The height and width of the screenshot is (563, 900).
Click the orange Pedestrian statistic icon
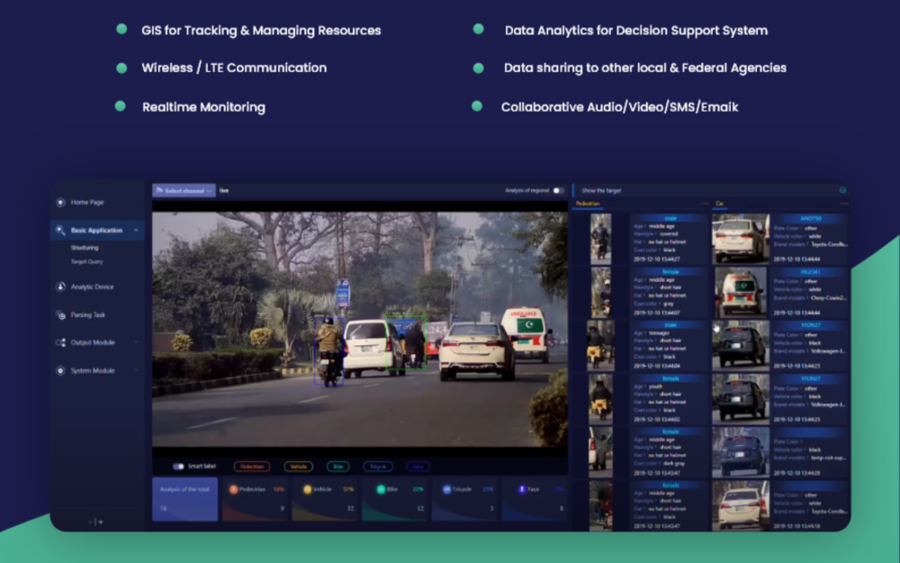point(234,490)
